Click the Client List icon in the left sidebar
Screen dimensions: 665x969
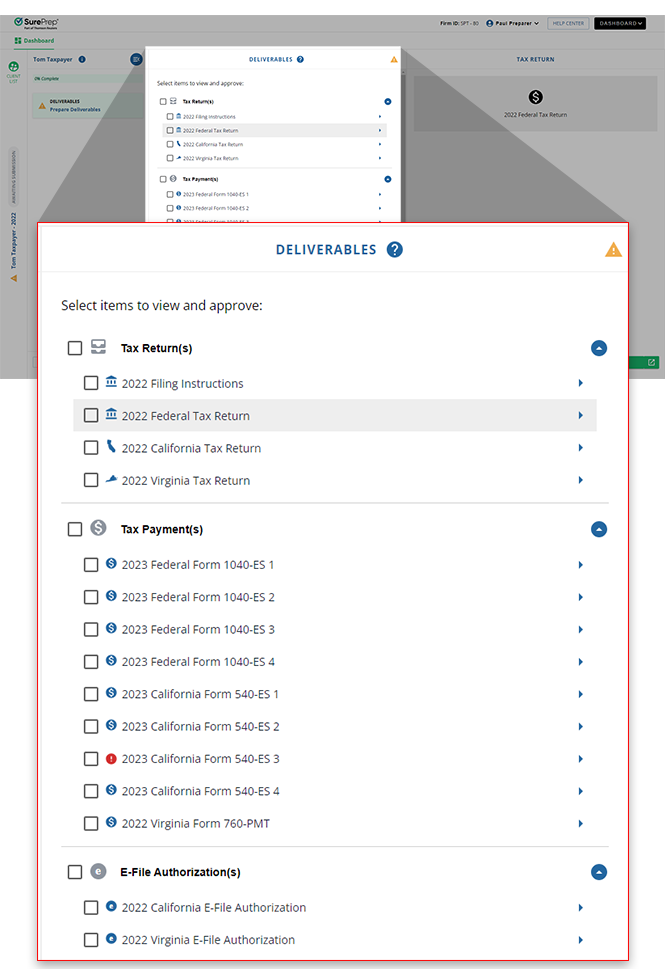tap(14, 69)
